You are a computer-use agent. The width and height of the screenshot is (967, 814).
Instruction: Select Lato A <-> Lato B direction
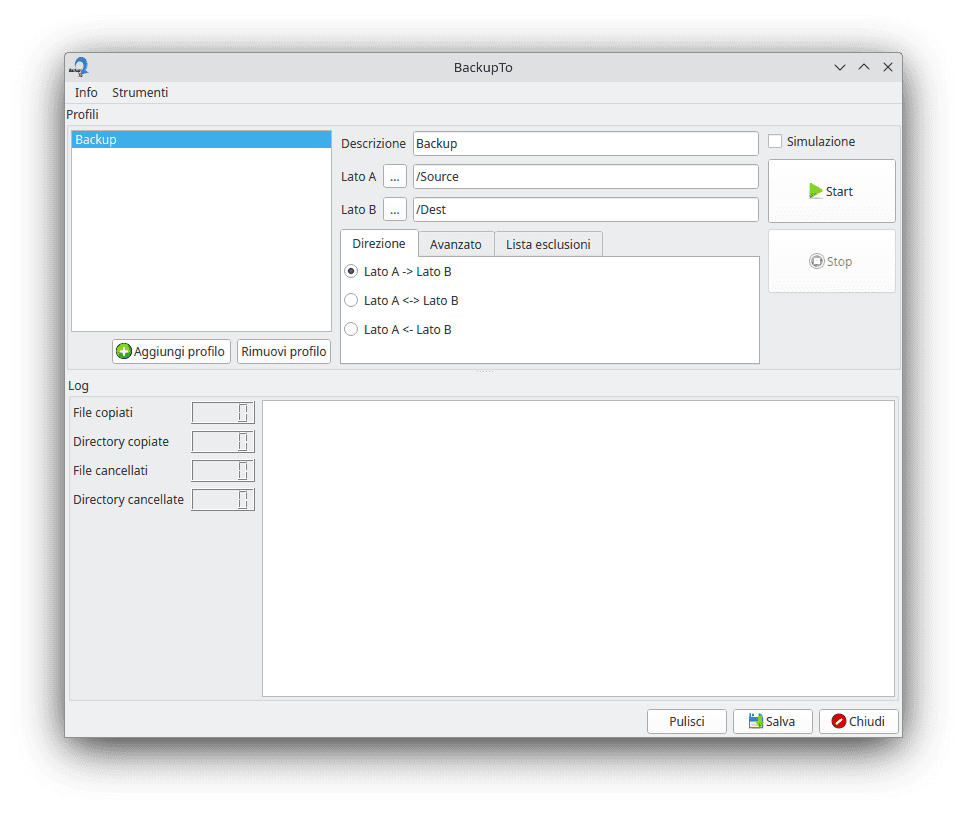pyautogui.click(x=351, y=300)
